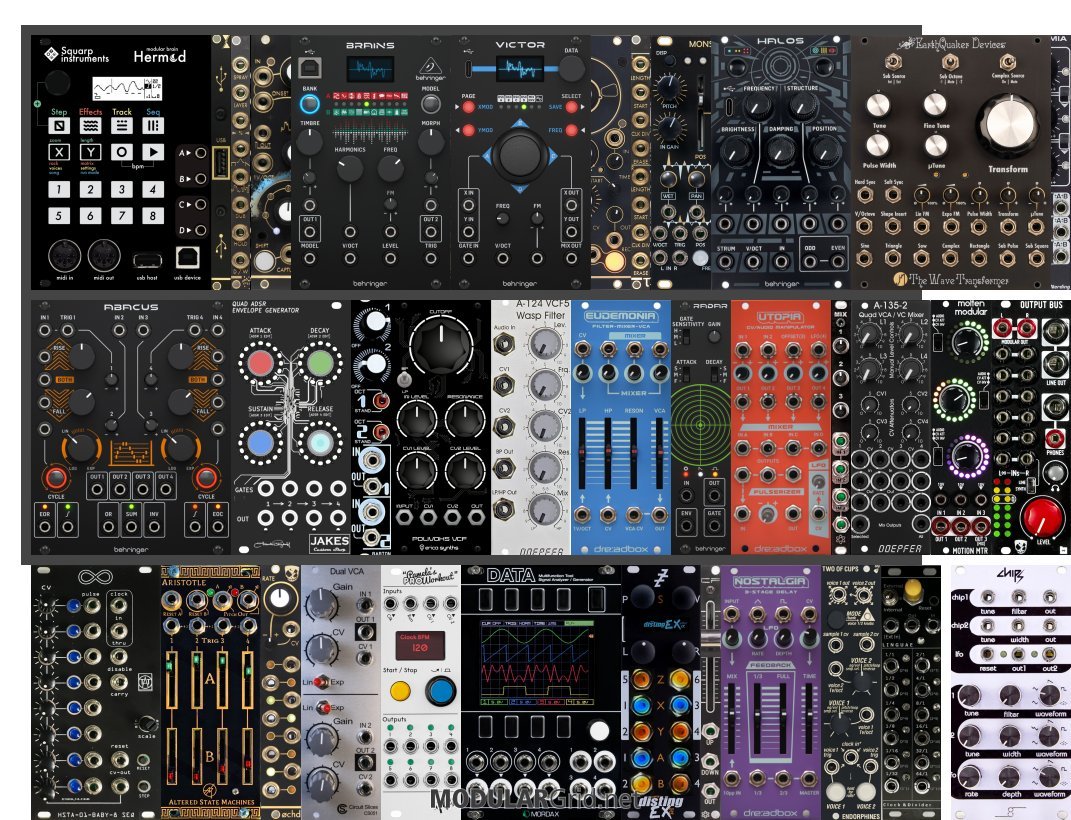The image size is (1071, 820).
Task: Tap track button 1 on Hermod
Action: (59, 189)
